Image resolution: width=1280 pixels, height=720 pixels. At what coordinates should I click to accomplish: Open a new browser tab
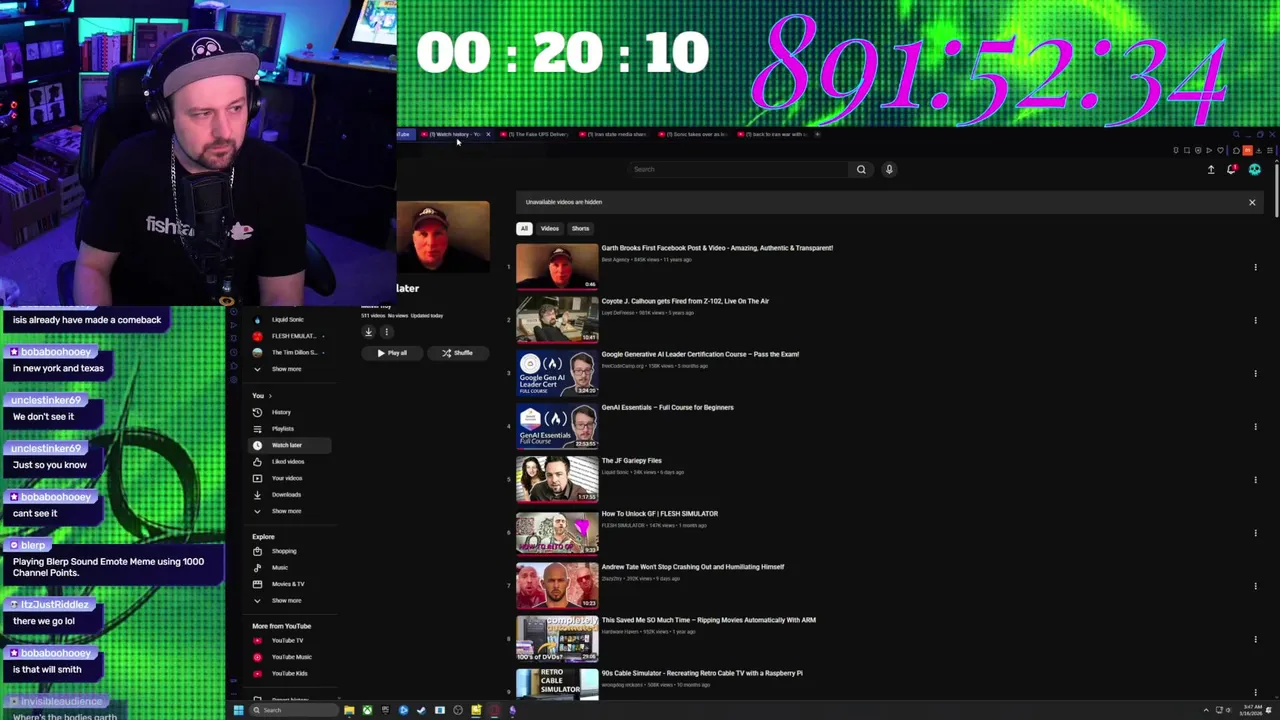click(818, 134)
